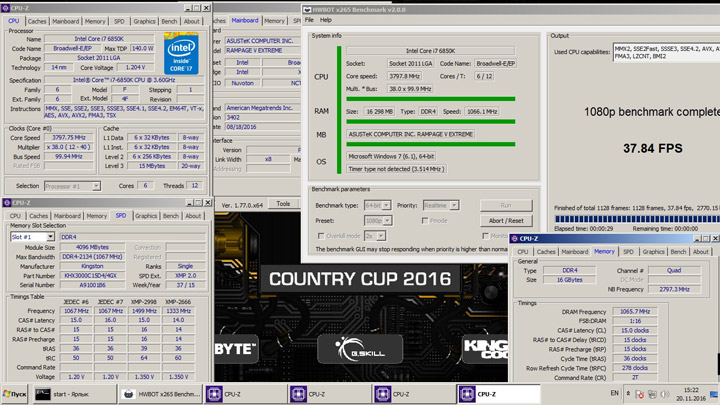Click the Run button in HWBOT
Viewport: 720px width, 405px height.
tap(506, 205)
